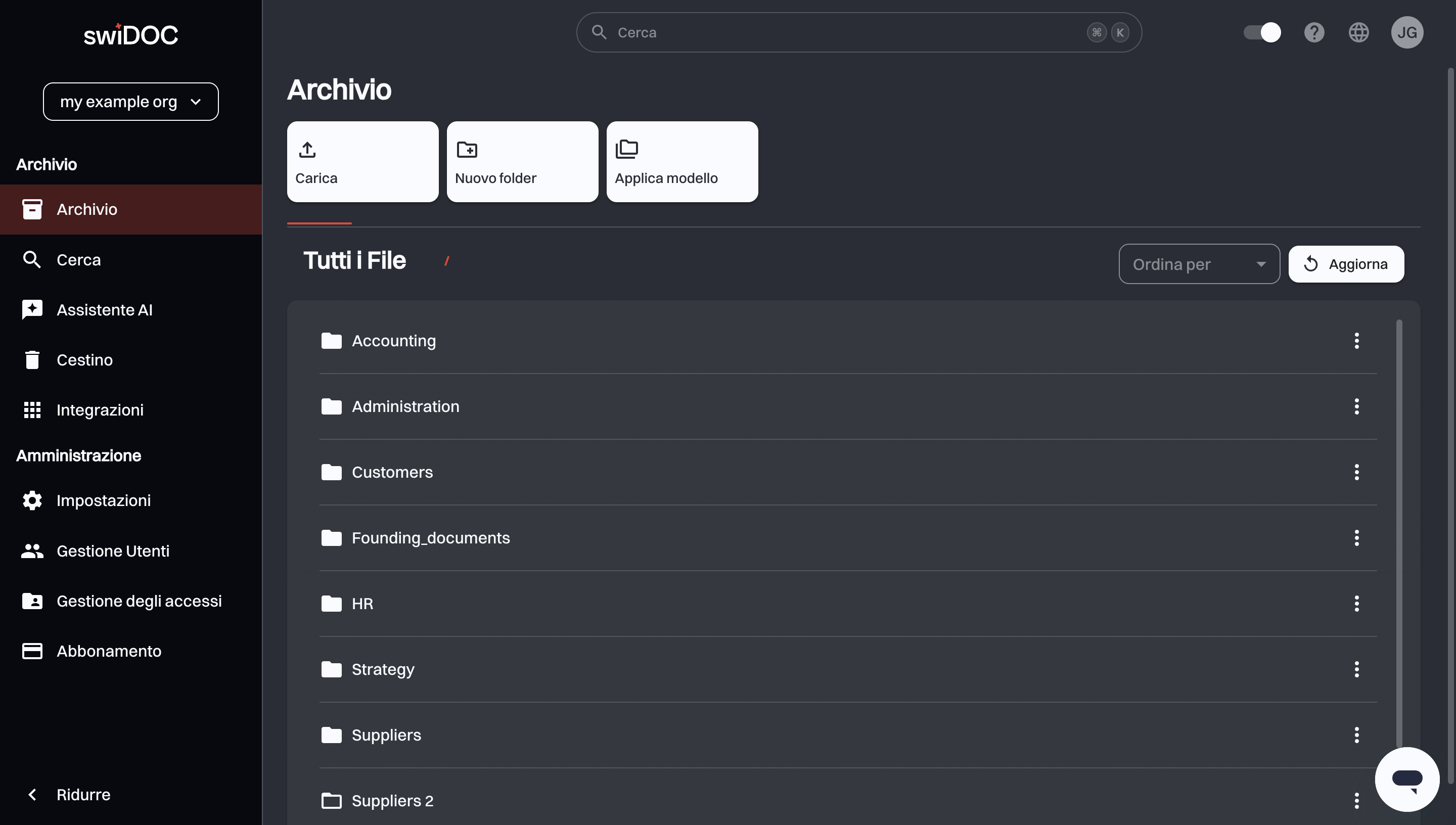Open the Customers folder
The height and width of the screenshot is (825, 1456).
(x=847, y=472)
